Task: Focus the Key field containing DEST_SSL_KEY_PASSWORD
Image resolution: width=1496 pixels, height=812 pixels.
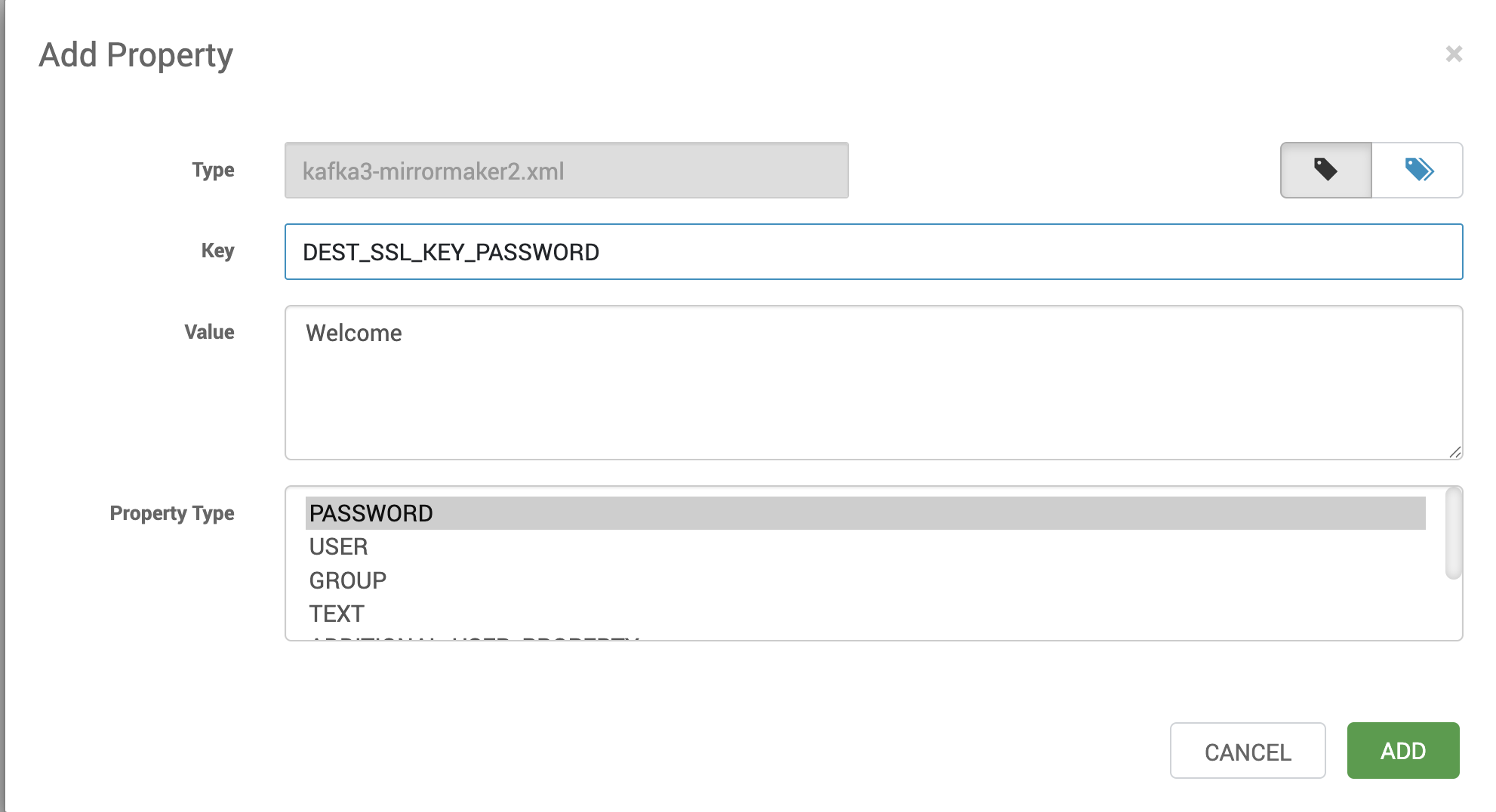Action: coord(873,251)
